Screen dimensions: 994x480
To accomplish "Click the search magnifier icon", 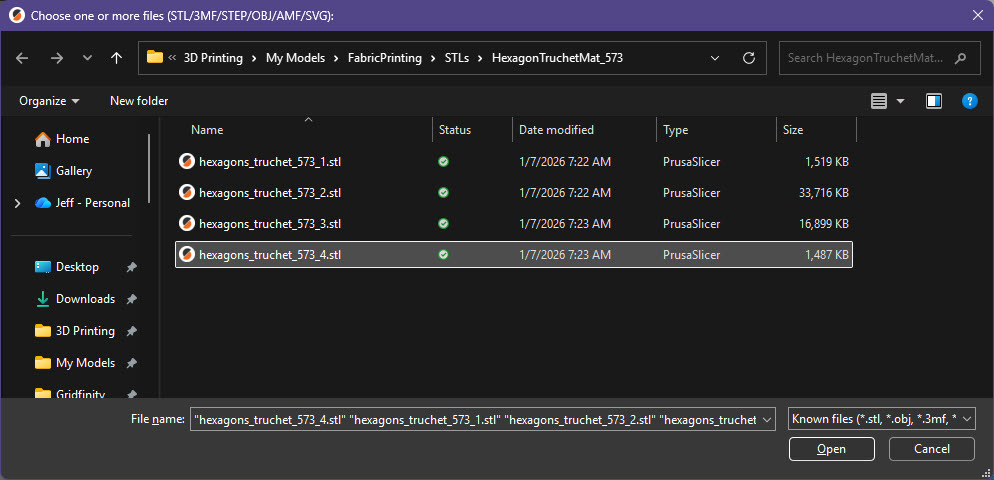I will pyautogui.click(x=960, y=58).
